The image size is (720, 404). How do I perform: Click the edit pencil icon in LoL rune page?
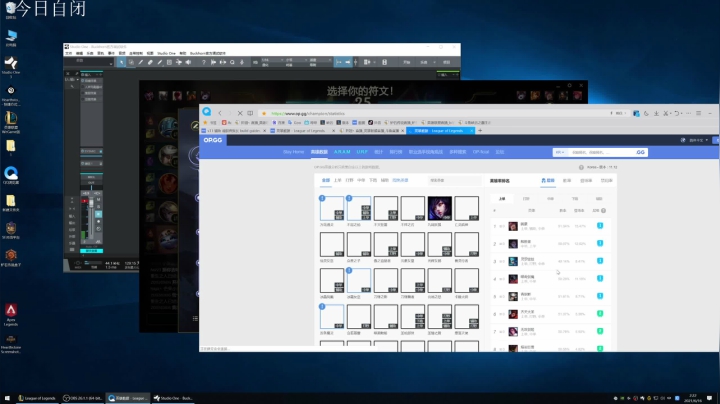click(195, 125)
